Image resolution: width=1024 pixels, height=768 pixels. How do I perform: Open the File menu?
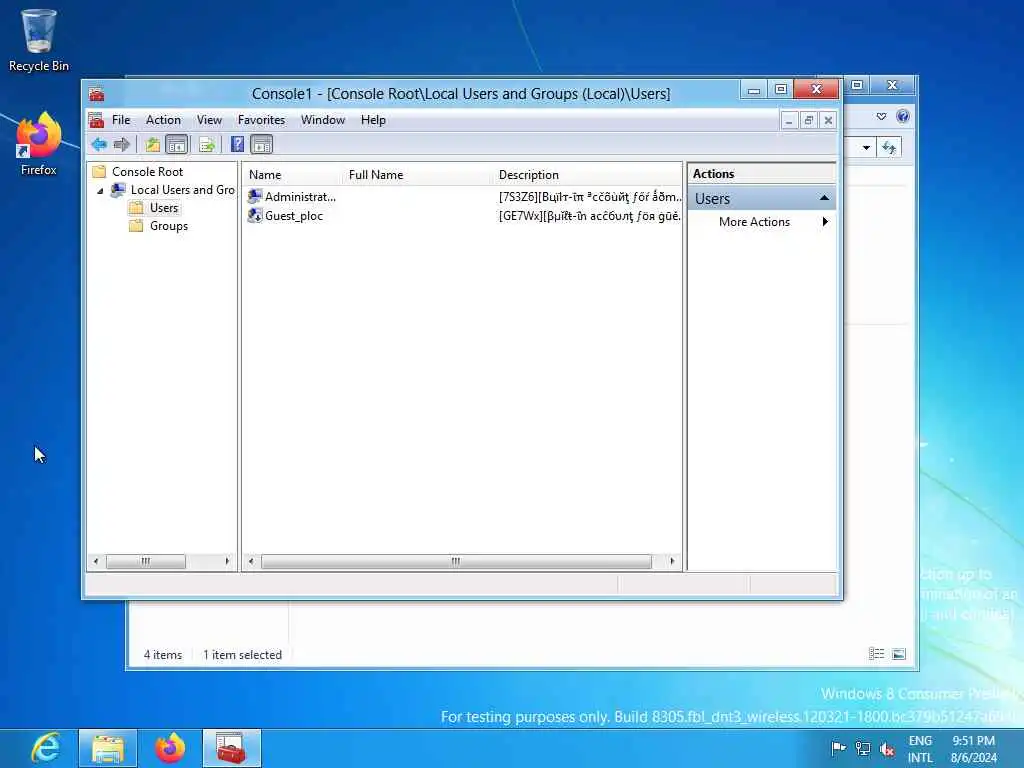pos(121,120)
